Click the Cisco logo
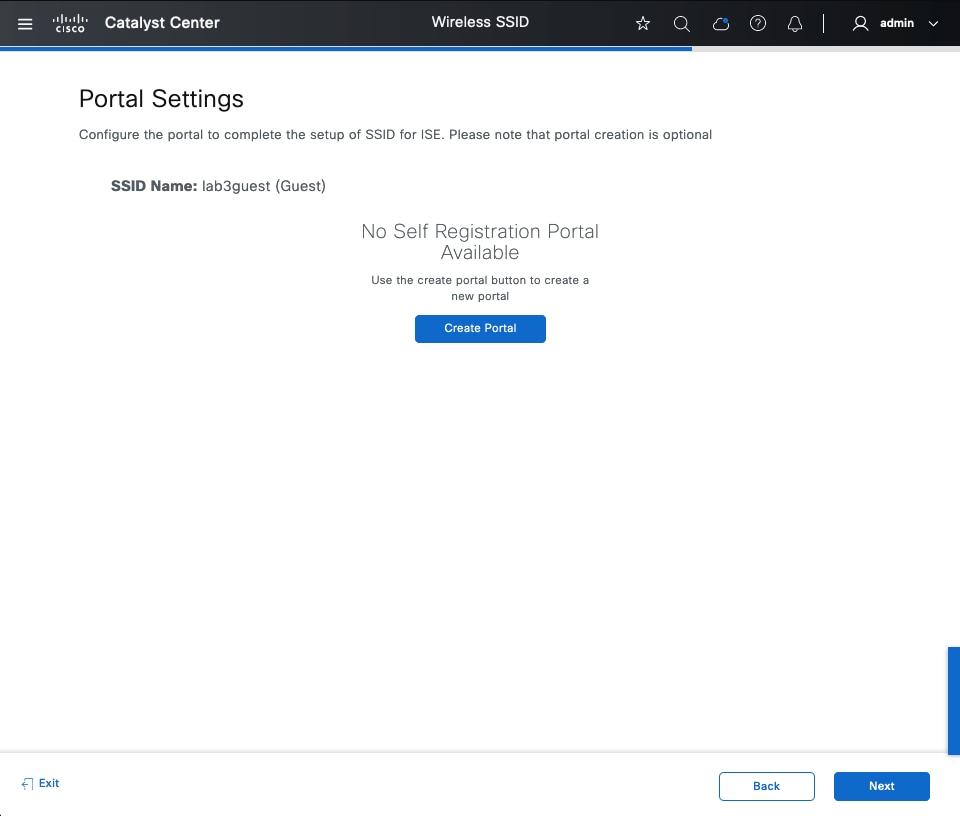Screen dimensions: 960x816 [70, 23]
